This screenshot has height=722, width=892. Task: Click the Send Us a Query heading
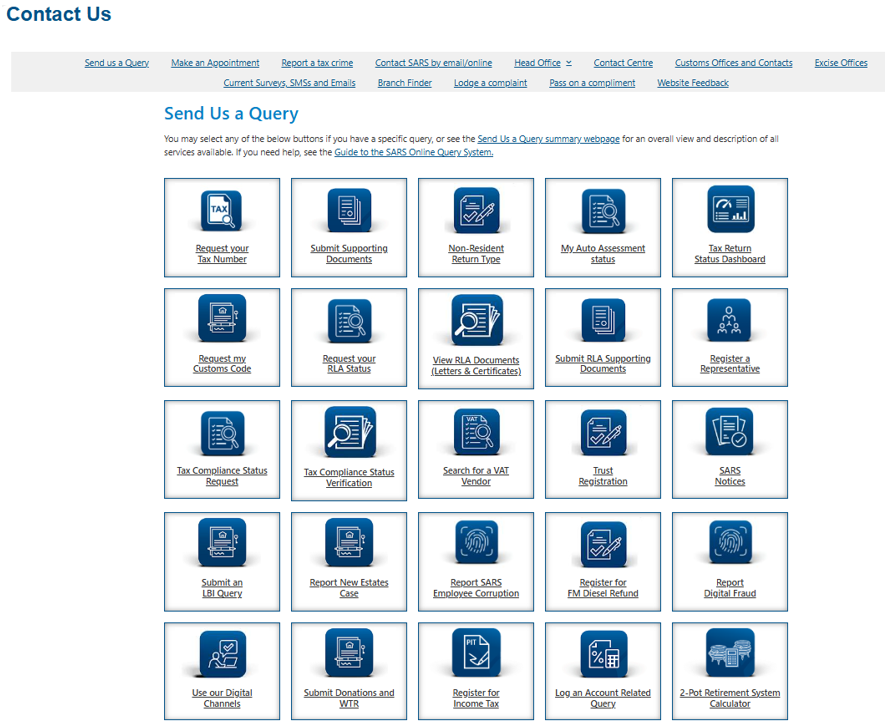coord(231,114)
